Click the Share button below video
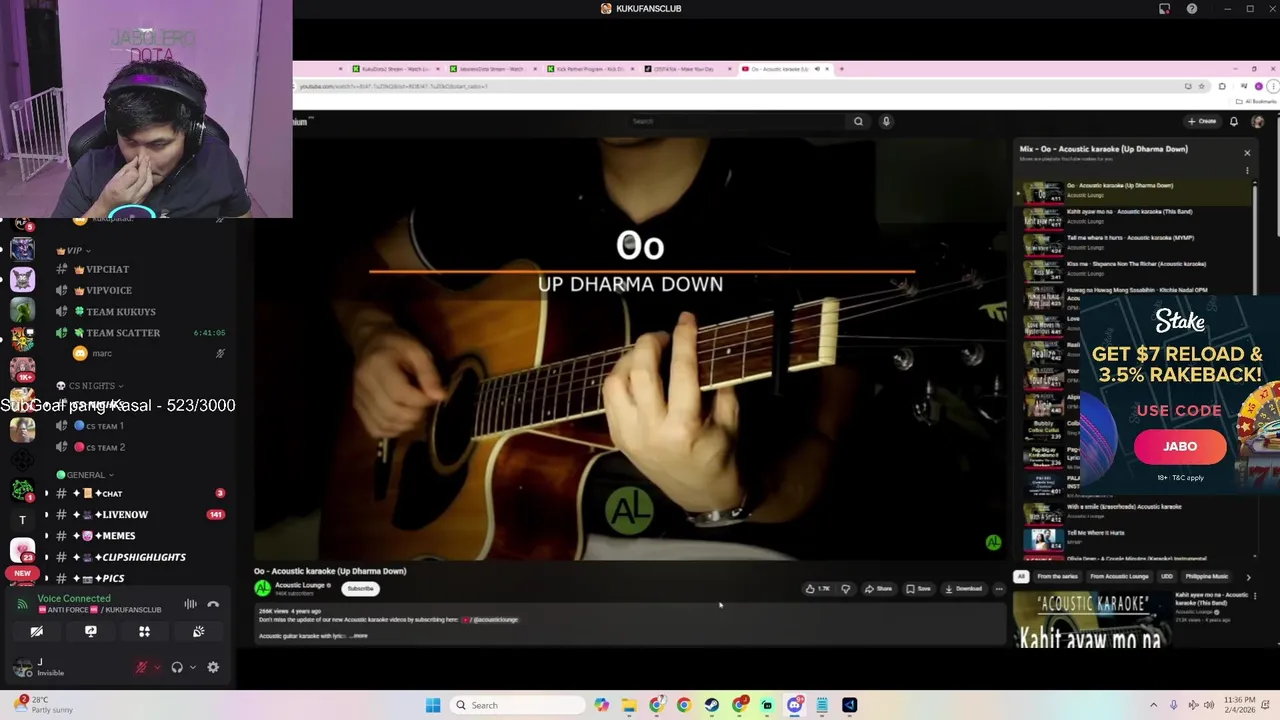This screenshot has height=720, width=1280. pyautogui.click(x=878, y=589)
